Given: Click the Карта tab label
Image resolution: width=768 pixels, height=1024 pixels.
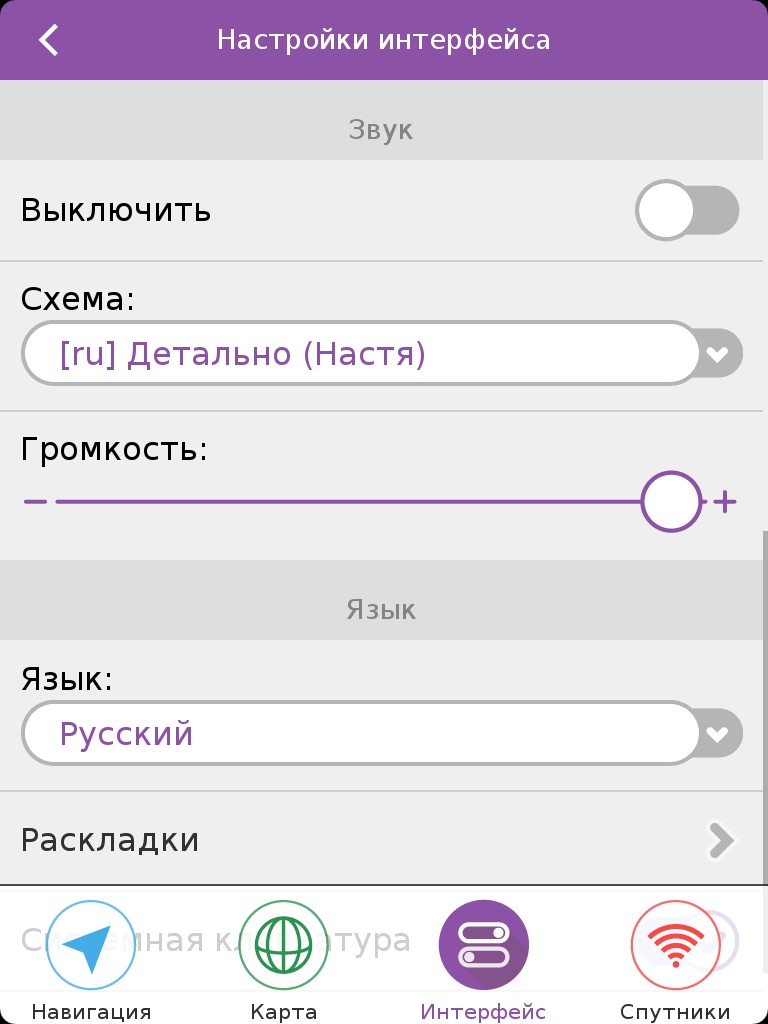Looking at the screenshot, I should tap(283, 1011).
